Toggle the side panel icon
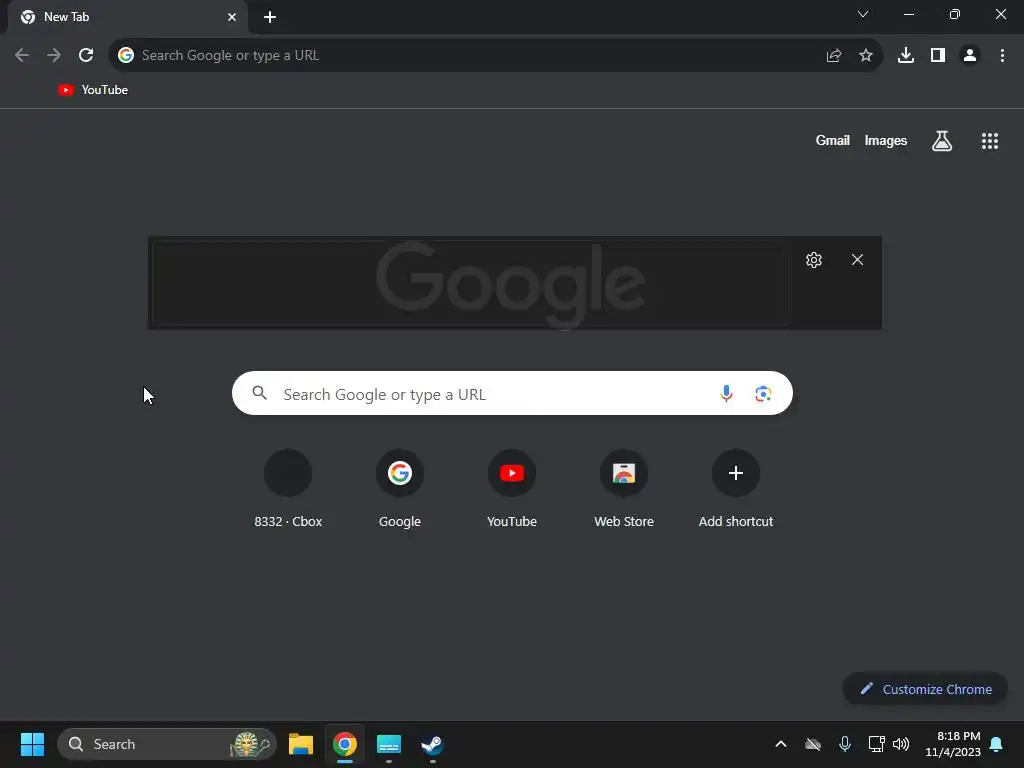Screen dimensions: 1024x768 click(x=938, y=56)
